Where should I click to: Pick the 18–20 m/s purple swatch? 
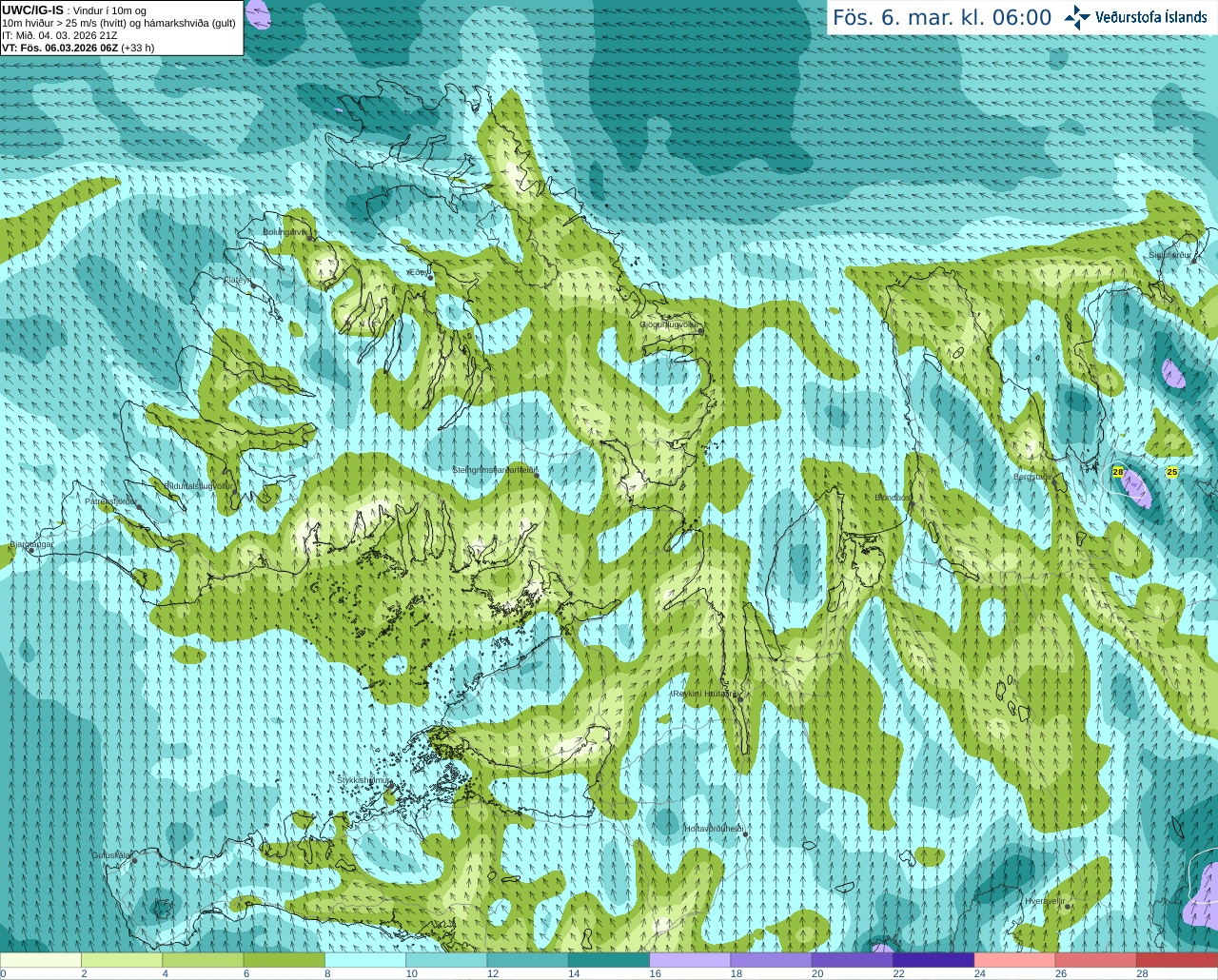772,960
